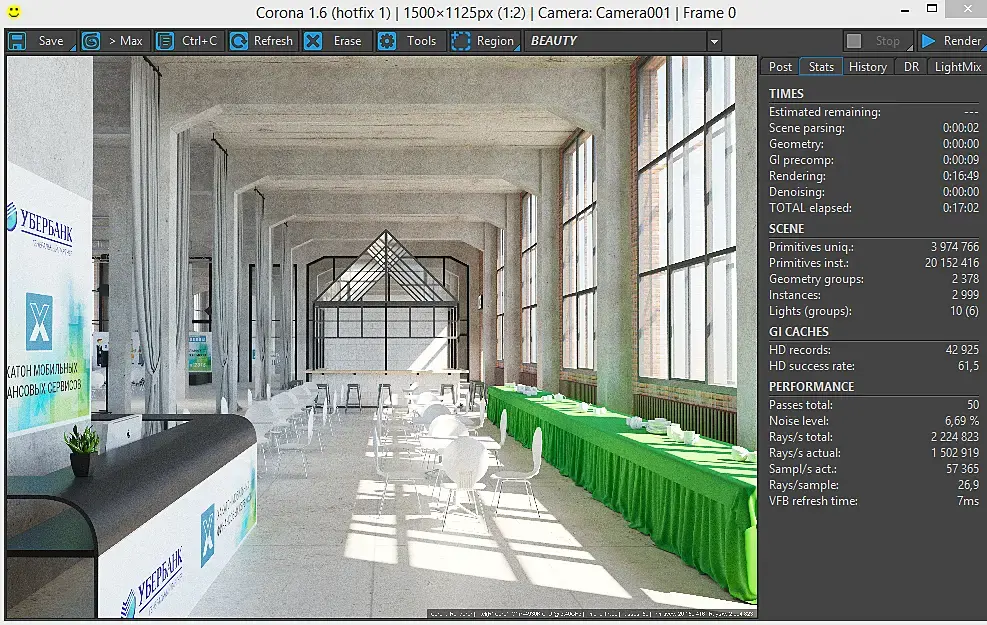Click the TIMES section heading
The width and height of the screenshot is (987, 625).
coord(786,94)
